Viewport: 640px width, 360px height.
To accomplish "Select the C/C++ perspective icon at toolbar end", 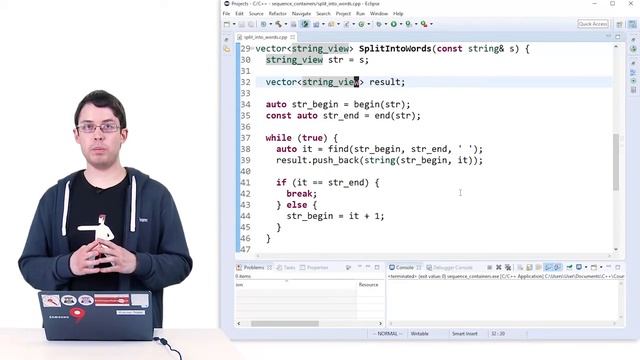I will (x=632, y=24).
